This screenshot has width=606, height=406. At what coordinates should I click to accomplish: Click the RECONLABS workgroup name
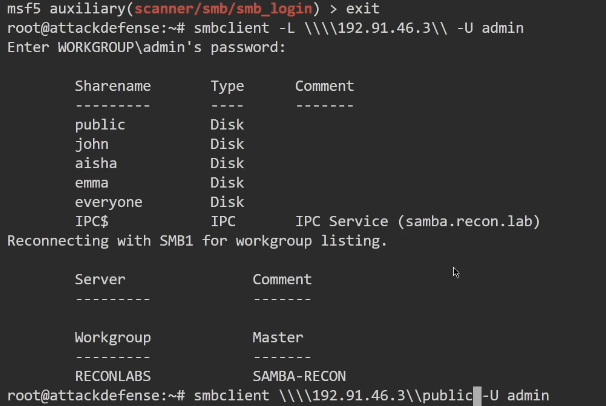(113, 376)
